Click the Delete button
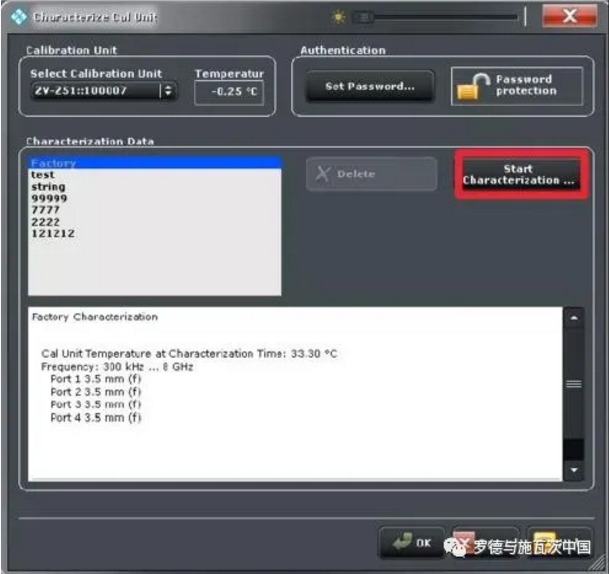Screen dimensions: 609x574 pos(371,175)
